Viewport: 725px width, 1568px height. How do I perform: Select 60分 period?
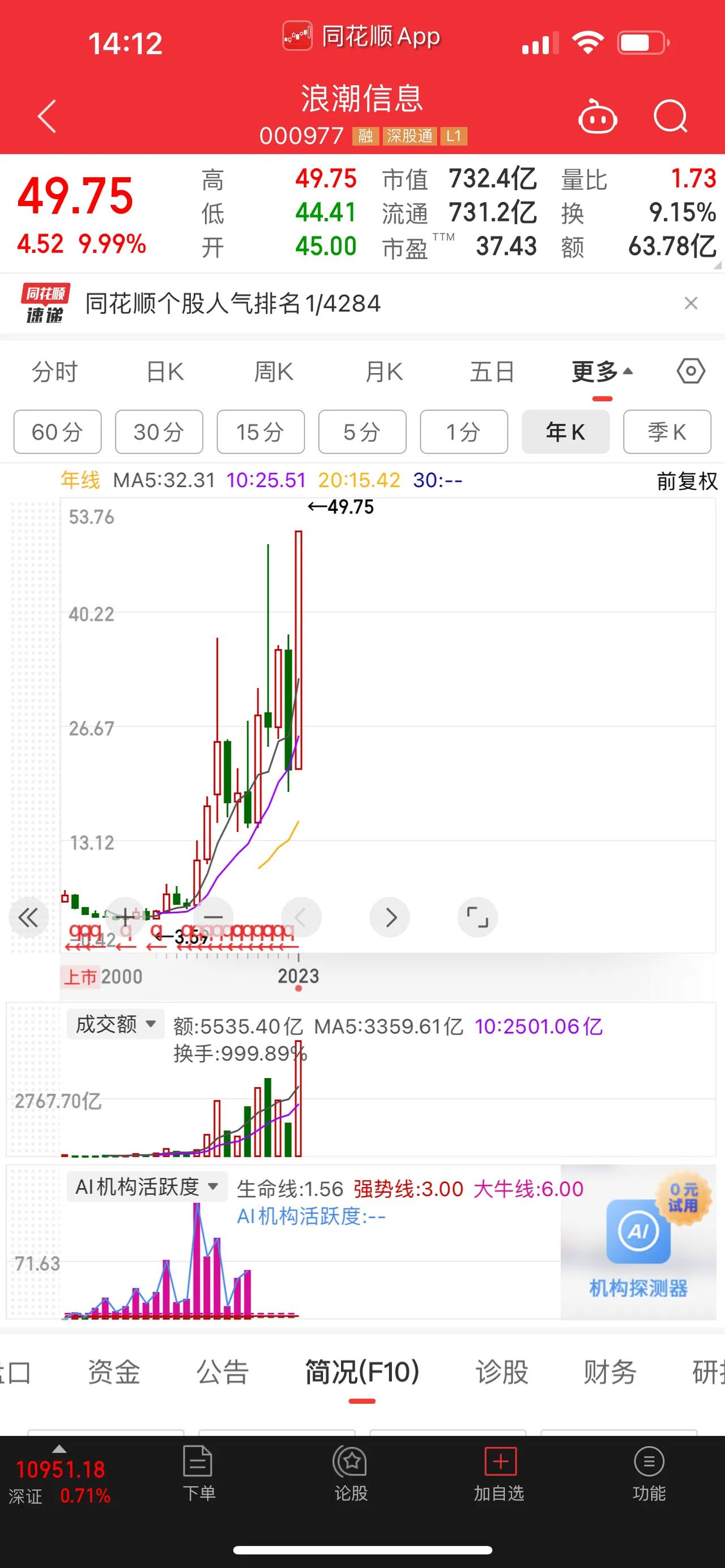(x=57, y=431)
